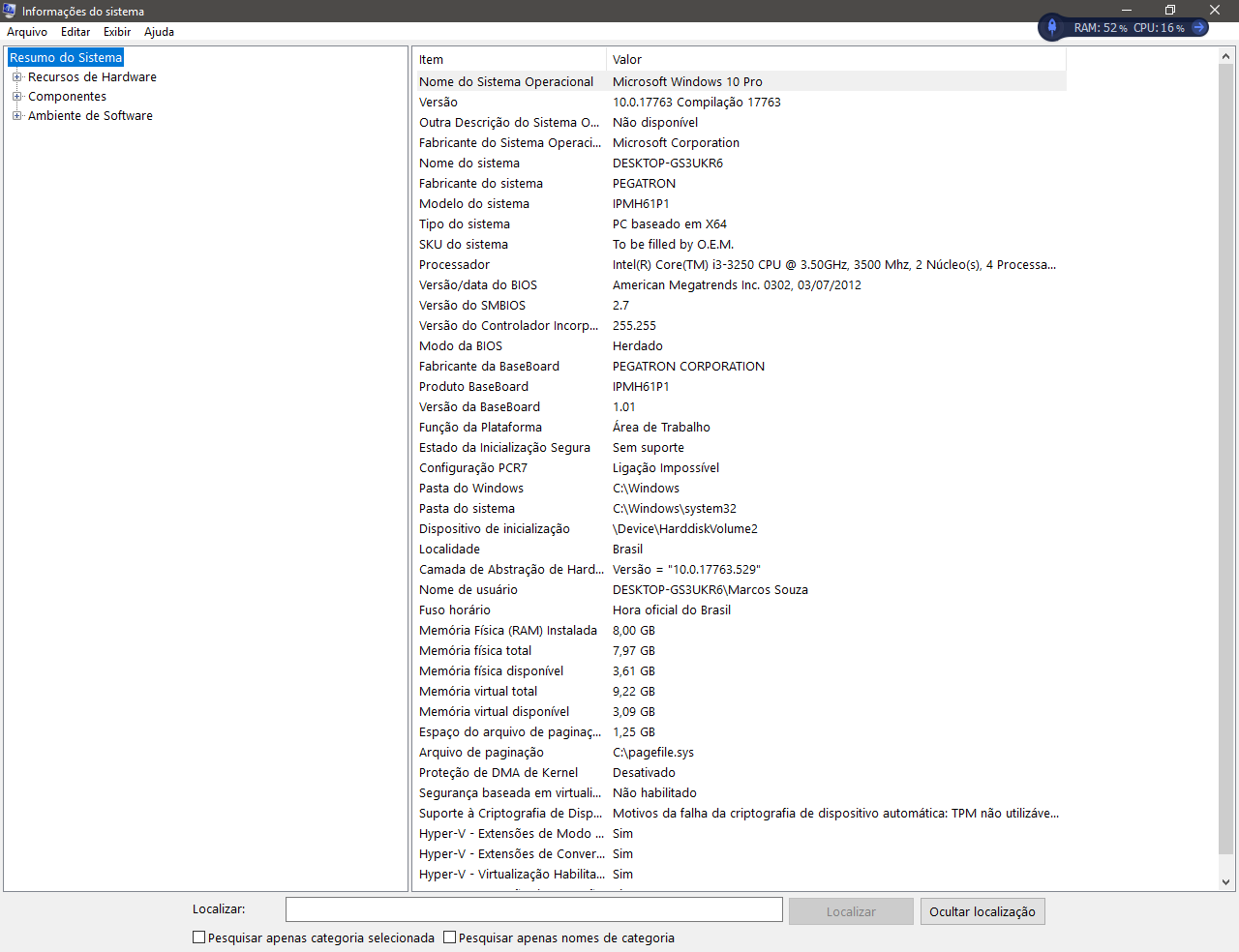Click Ocultar localização button

coord(982,911)
